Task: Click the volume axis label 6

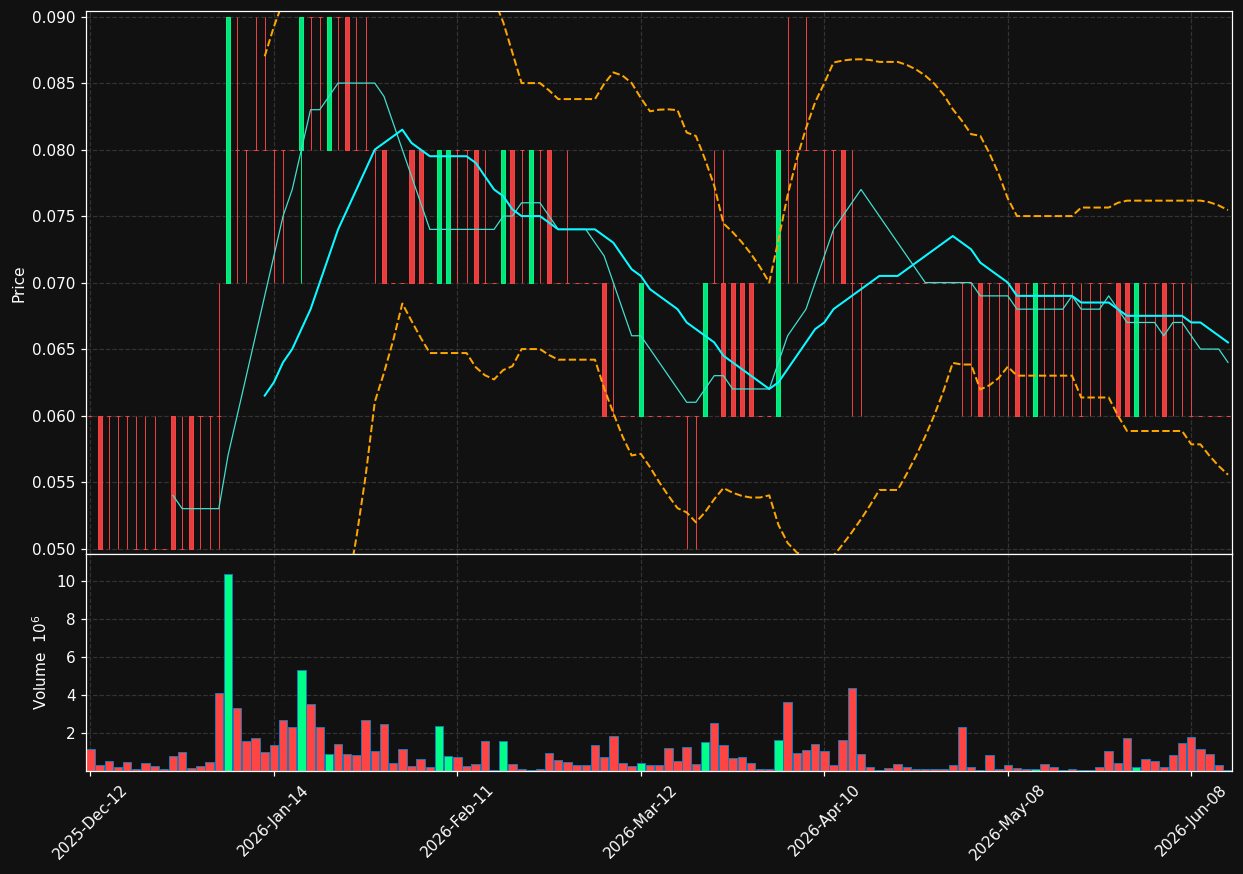Action: pyautogui.click(x=72, y=658)
